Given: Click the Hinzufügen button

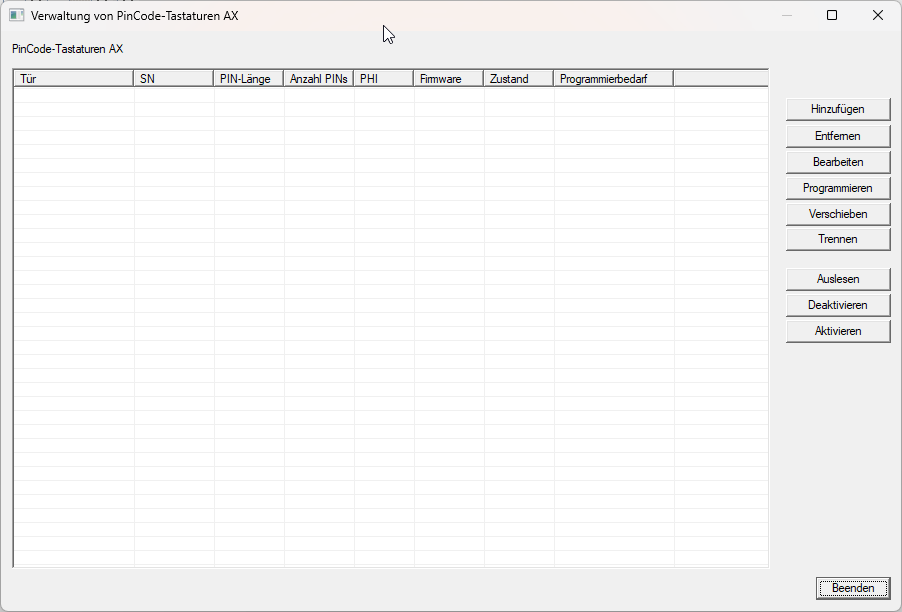Looking at the screenshot, I should coord(837,109).
